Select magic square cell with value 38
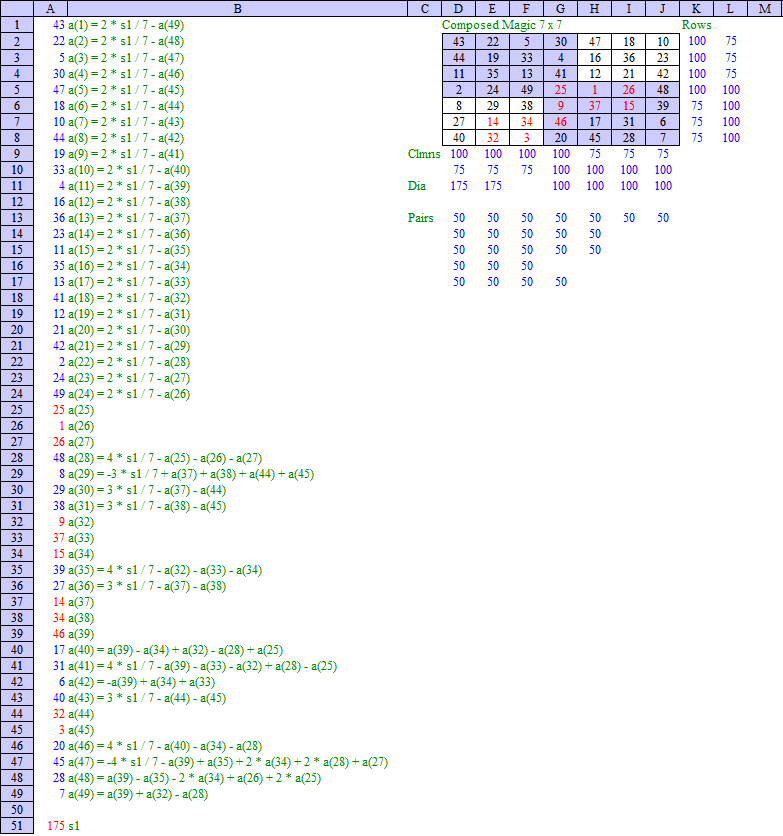Viewport: 783px width, 836px height. pyautogui.click(x=526, y=106)
